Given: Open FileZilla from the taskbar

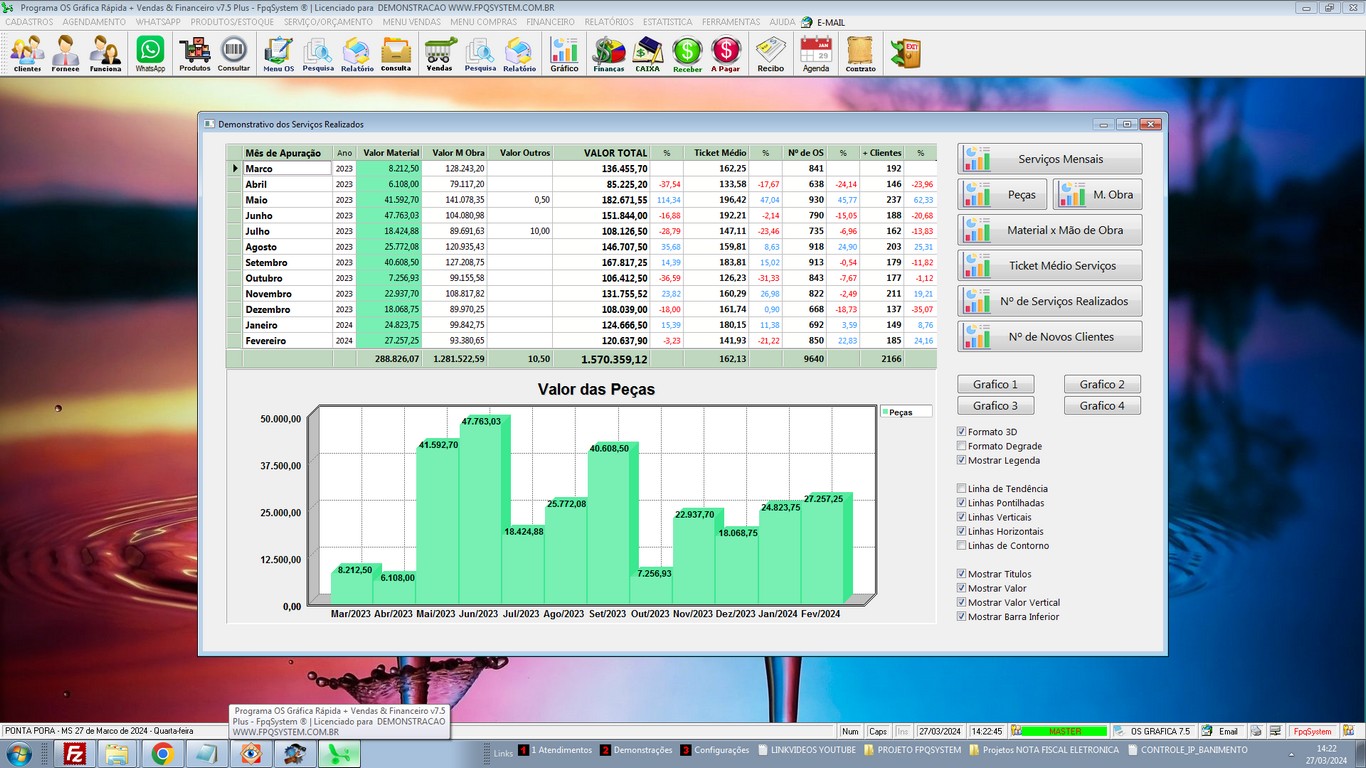Looking at the screenshot, I should 74,753.
